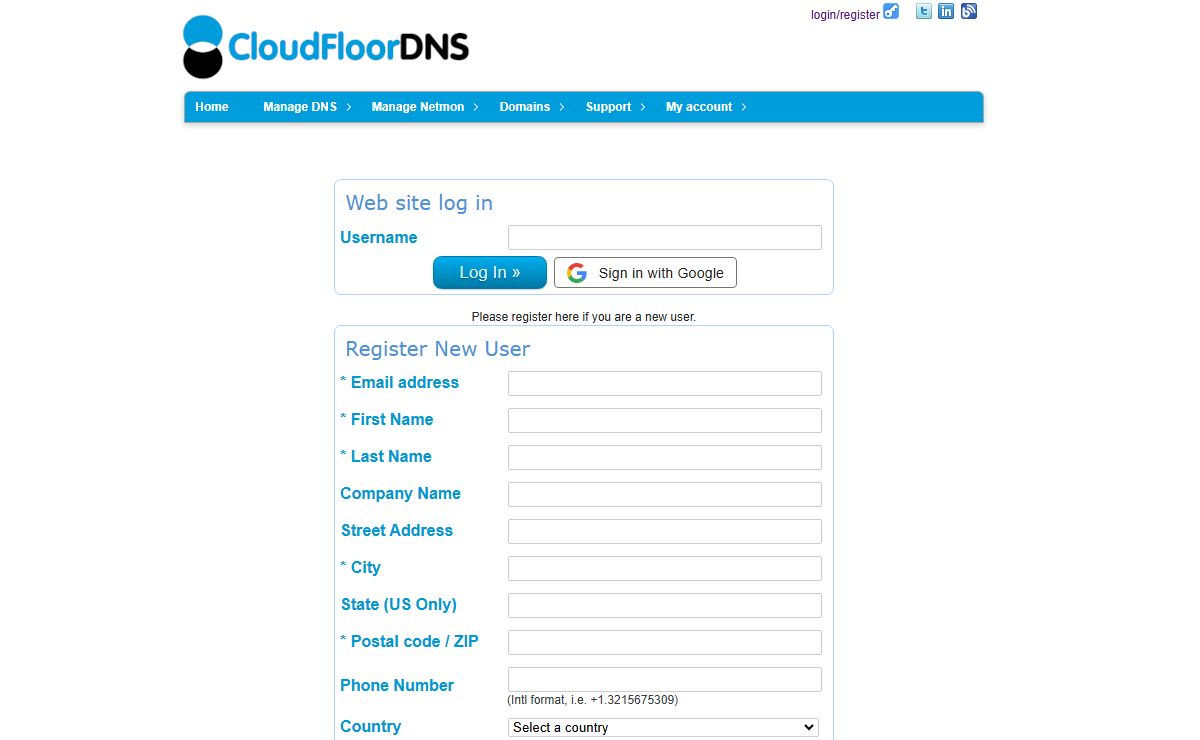Viewport: 1200px width, 740px height.
Task: Click the * City label
Action: coord(360,567)
